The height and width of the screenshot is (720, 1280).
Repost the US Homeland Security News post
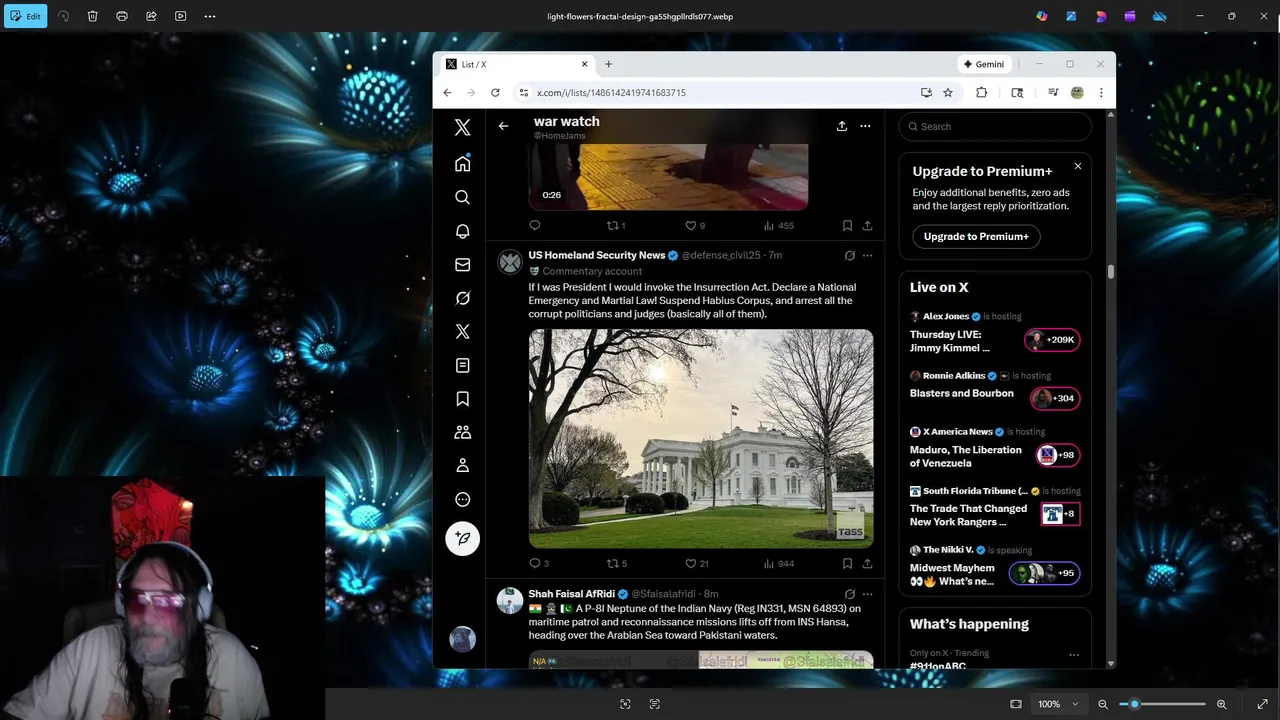(612, 563)
